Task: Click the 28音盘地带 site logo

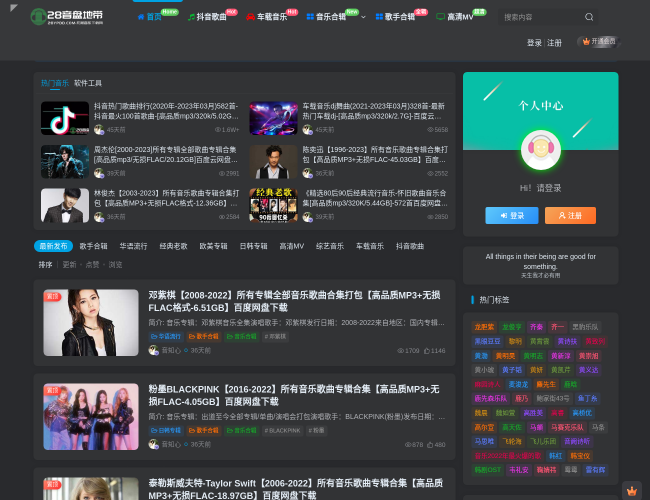Action: coord(66,17)
